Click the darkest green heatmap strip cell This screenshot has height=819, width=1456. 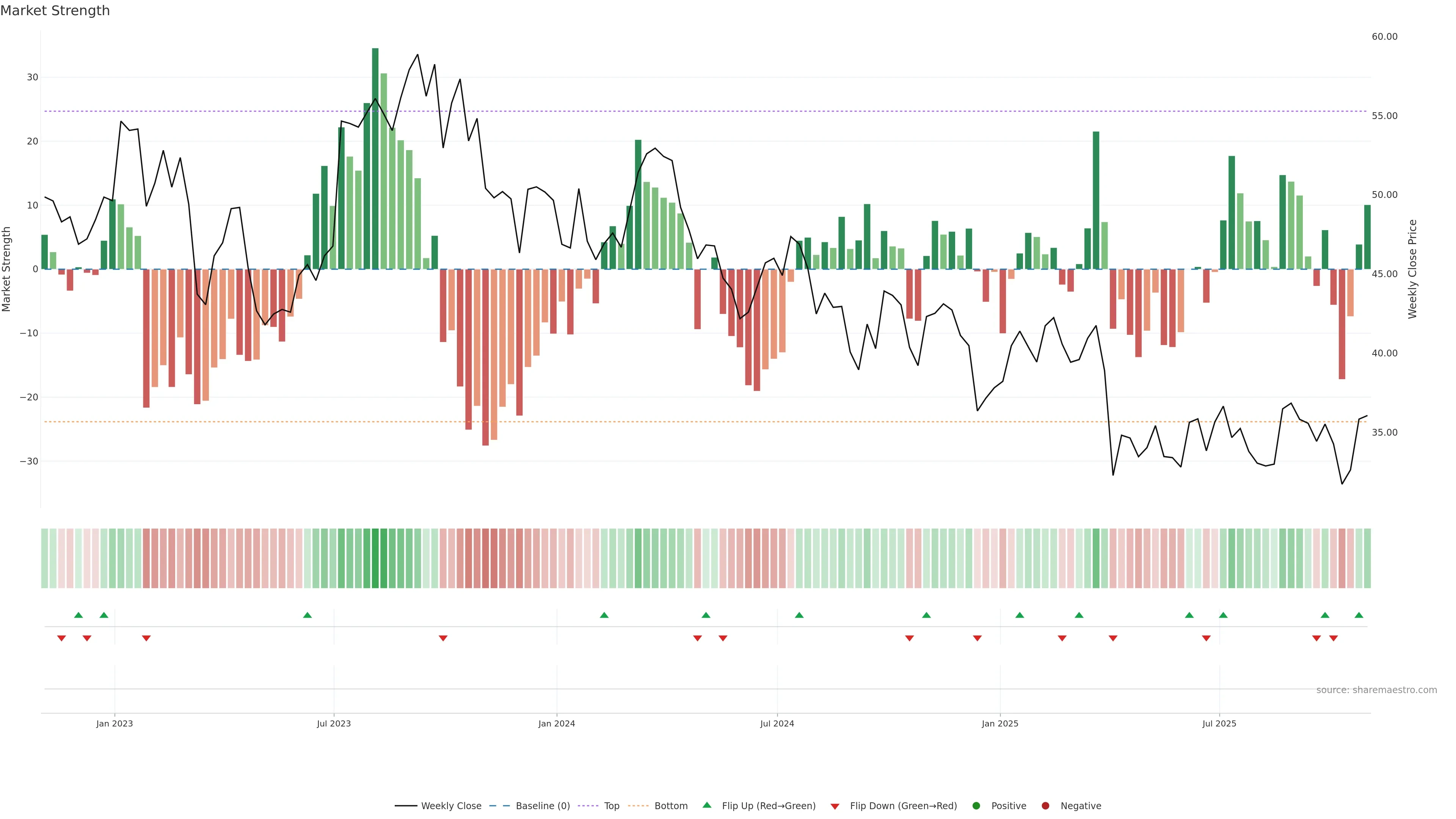coord(375,558)
